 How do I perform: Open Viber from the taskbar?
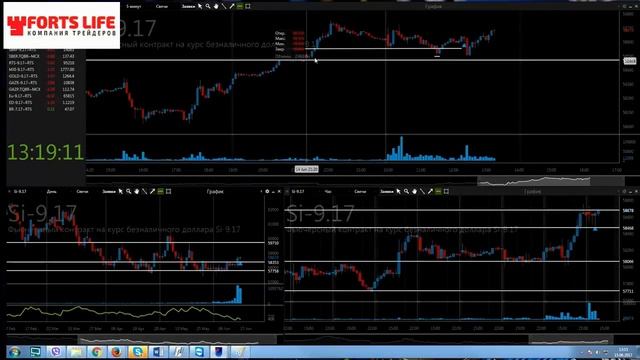56,351
